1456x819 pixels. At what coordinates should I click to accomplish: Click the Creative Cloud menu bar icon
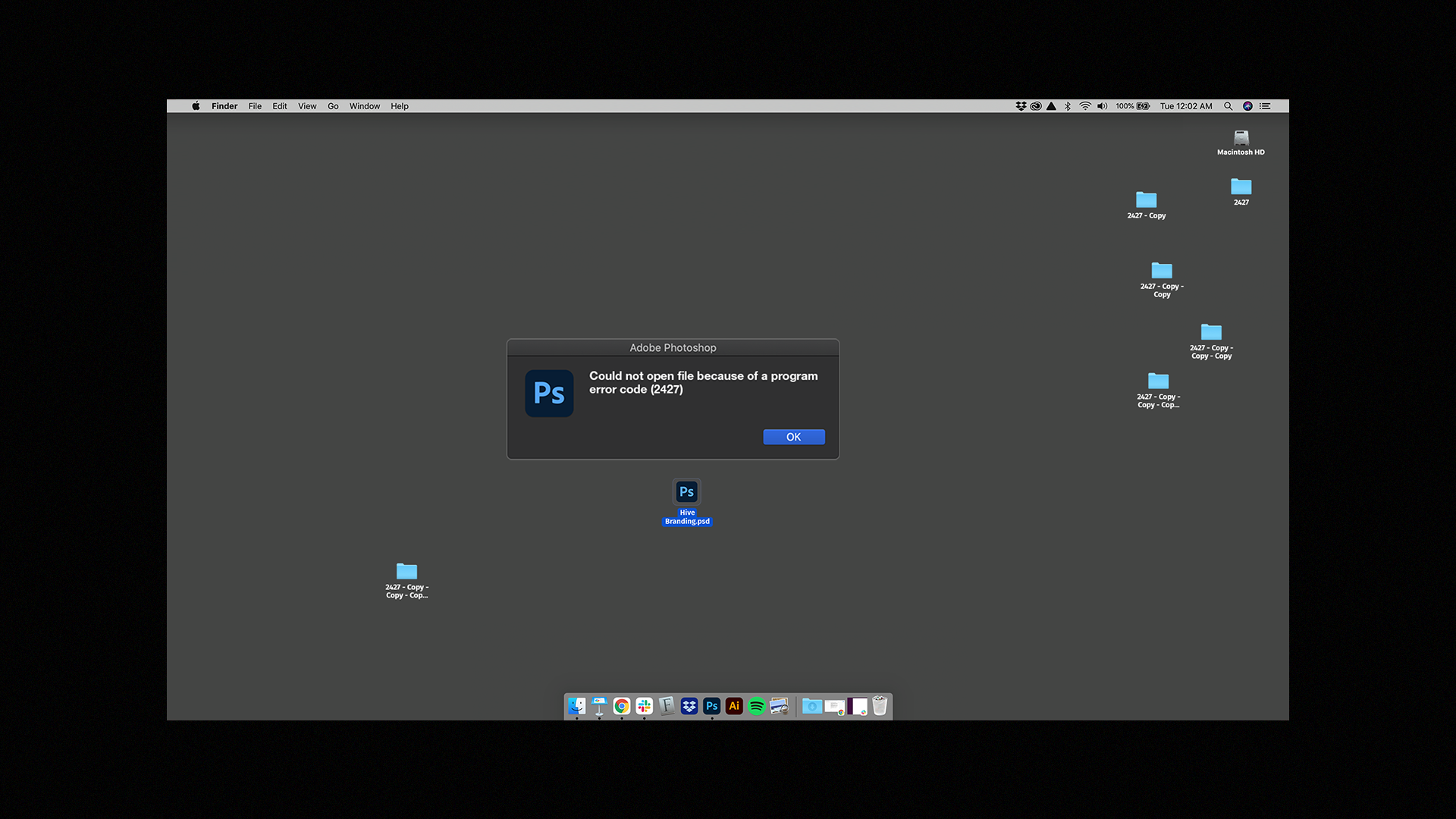coord(1036,106)
